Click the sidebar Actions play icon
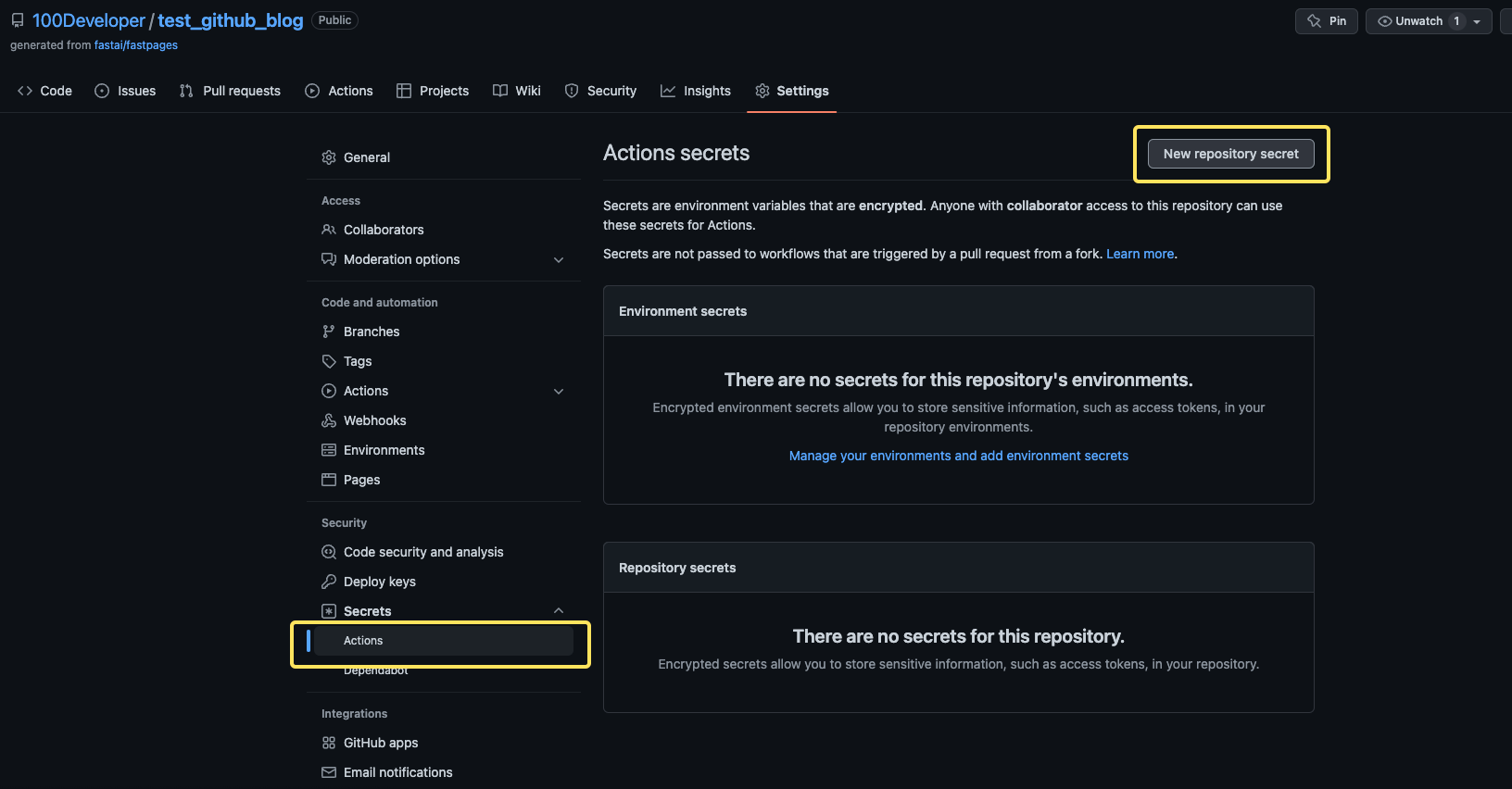 [x=329, y=391]
